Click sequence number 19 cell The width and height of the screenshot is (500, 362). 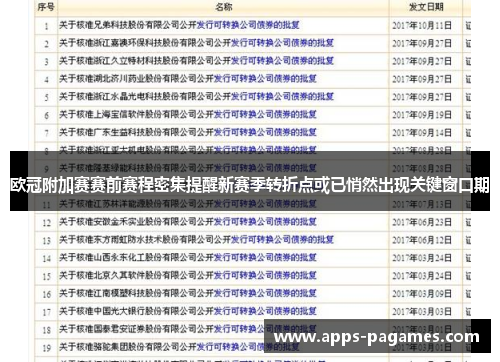[x=46, y=348]
